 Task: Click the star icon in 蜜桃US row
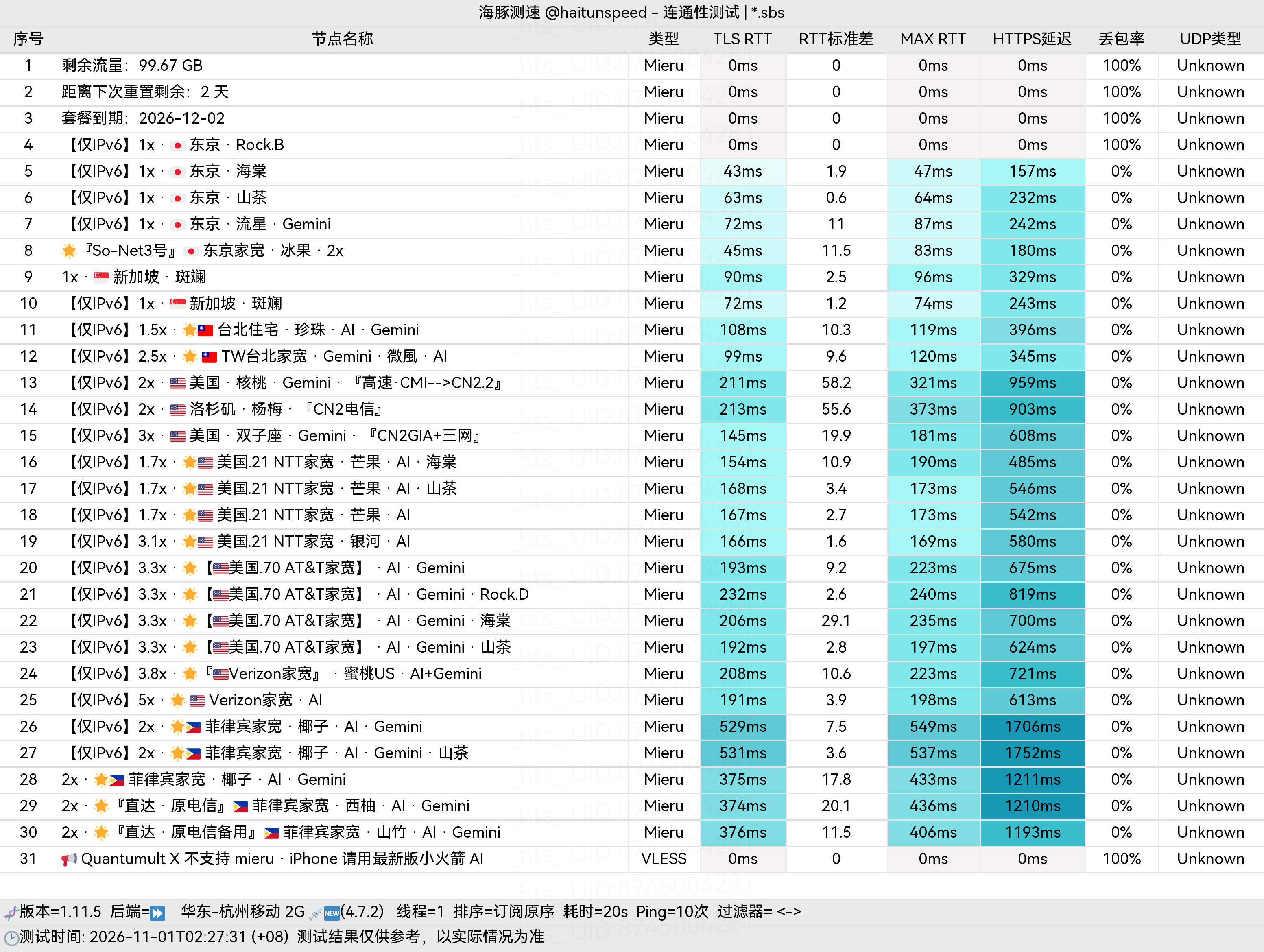point(190,674)
